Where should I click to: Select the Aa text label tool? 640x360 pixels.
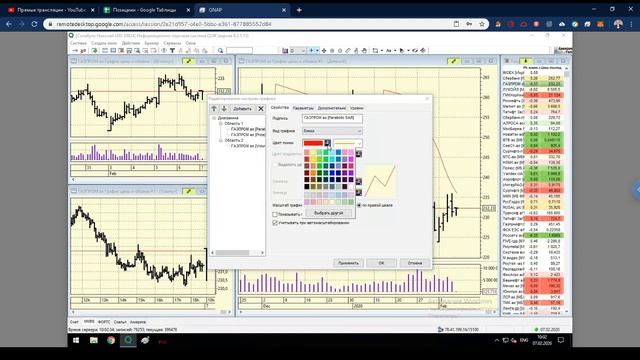[x=389, y=51]
